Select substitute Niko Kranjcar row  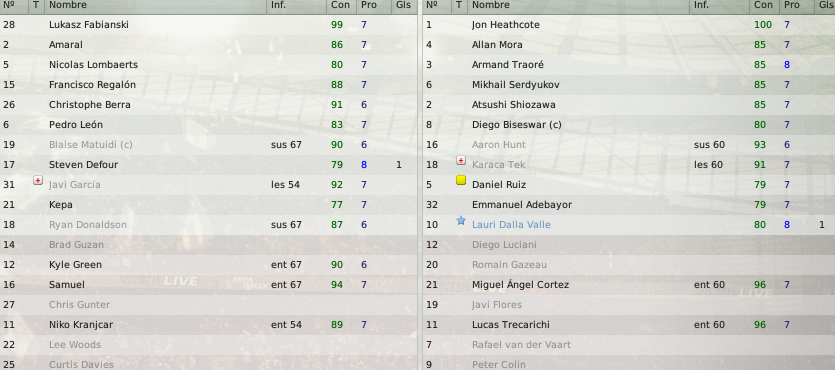pyautogui.click(x=209, y=324)
